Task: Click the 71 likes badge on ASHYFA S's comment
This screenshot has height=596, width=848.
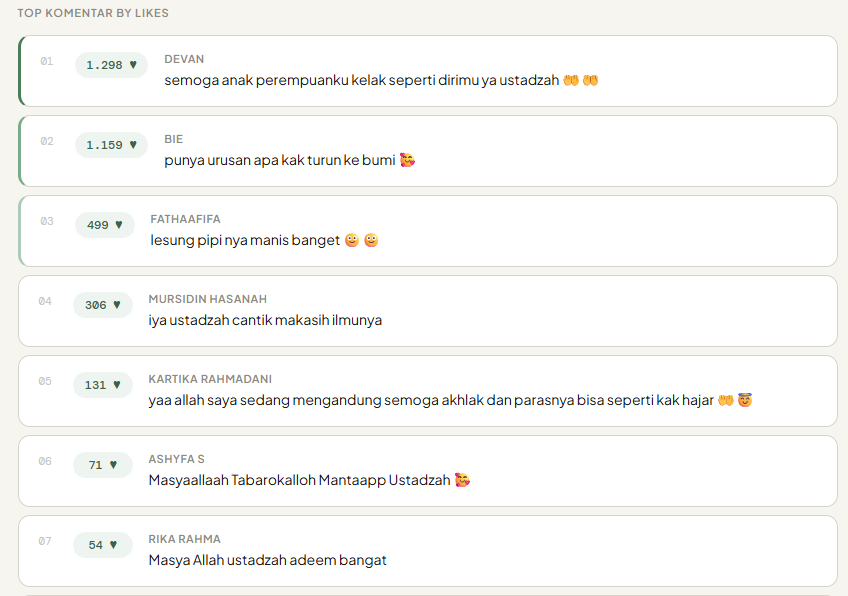Action: point(103,465)
